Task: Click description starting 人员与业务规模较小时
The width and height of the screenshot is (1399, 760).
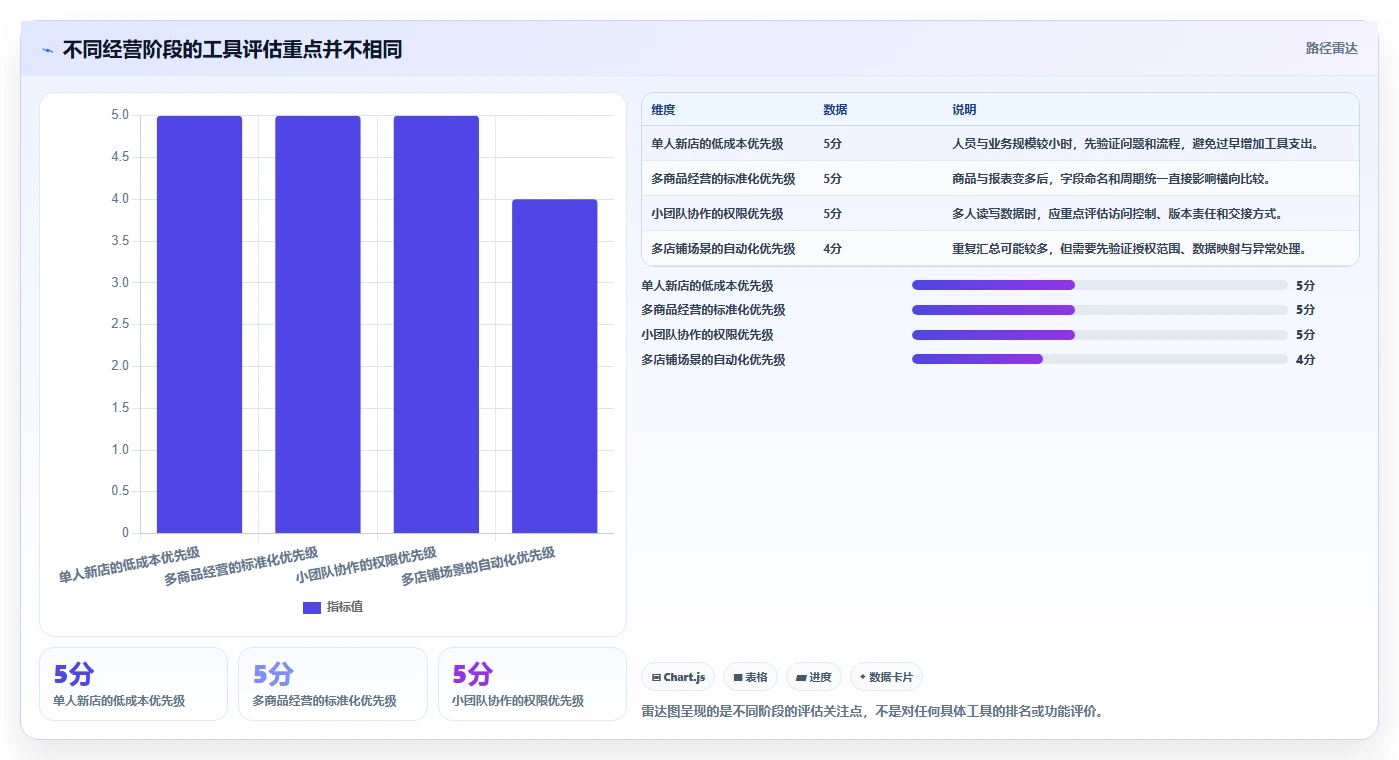Action: (x=1135, y=144)
